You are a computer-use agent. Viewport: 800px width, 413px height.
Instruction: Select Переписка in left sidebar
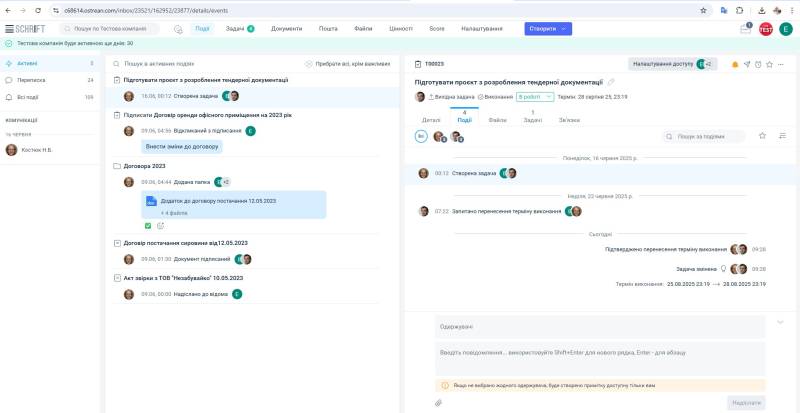[x=49, y=80]
